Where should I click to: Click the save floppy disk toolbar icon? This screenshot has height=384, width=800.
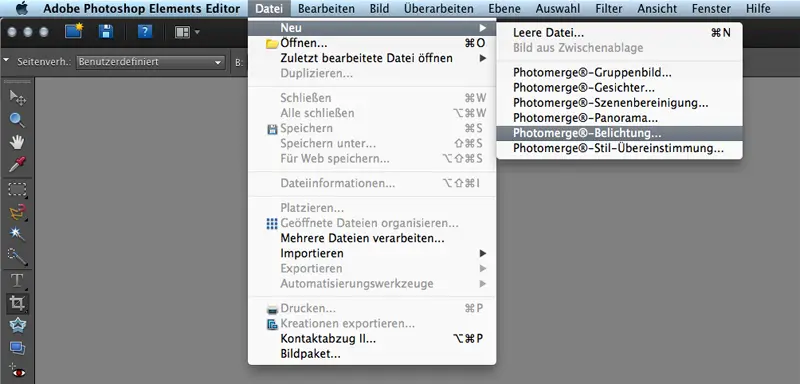coord(106,32)
